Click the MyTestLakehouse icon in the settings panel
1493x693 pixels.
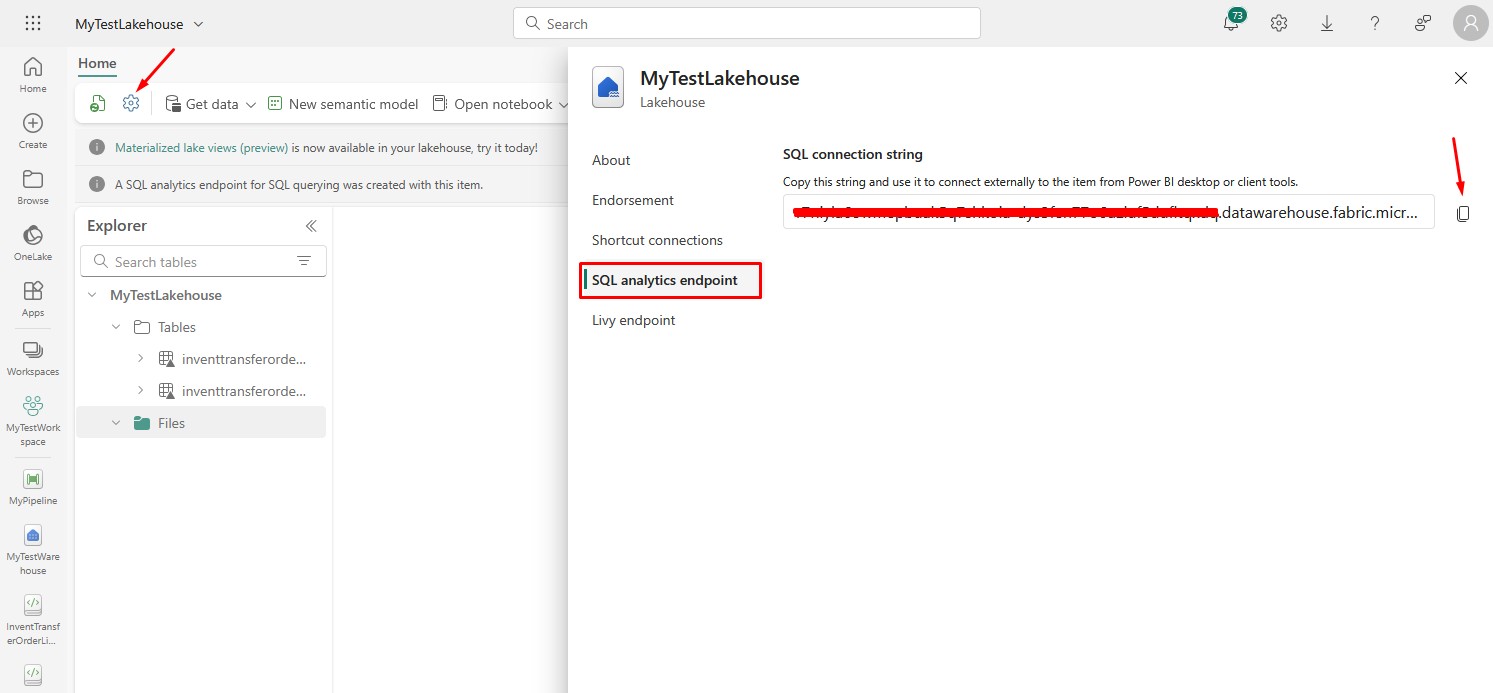point(608,87)
